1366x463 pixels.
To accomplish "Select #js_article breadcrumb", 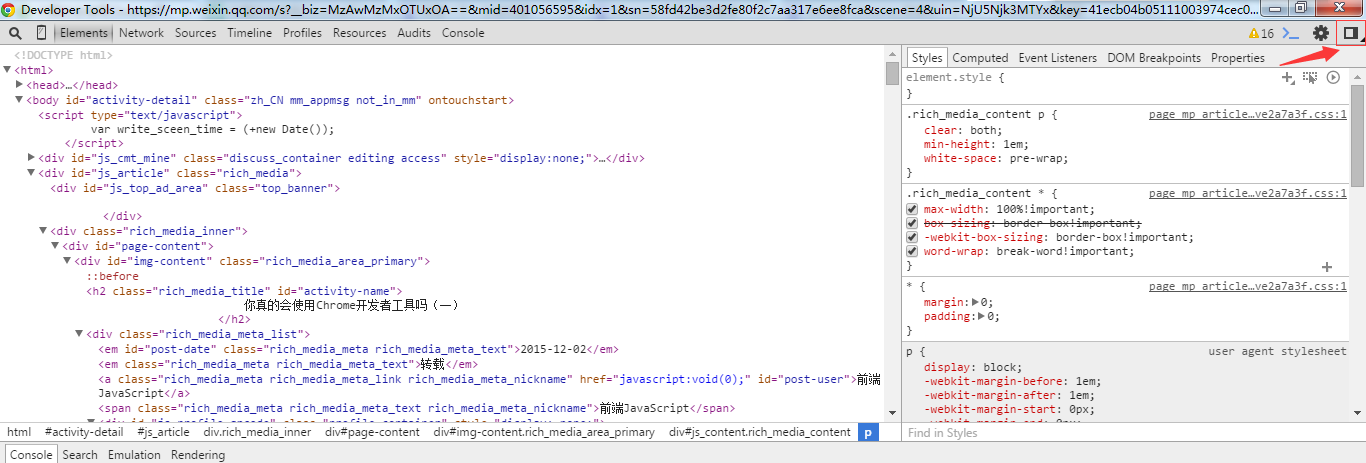I will [x=163, y=432].
